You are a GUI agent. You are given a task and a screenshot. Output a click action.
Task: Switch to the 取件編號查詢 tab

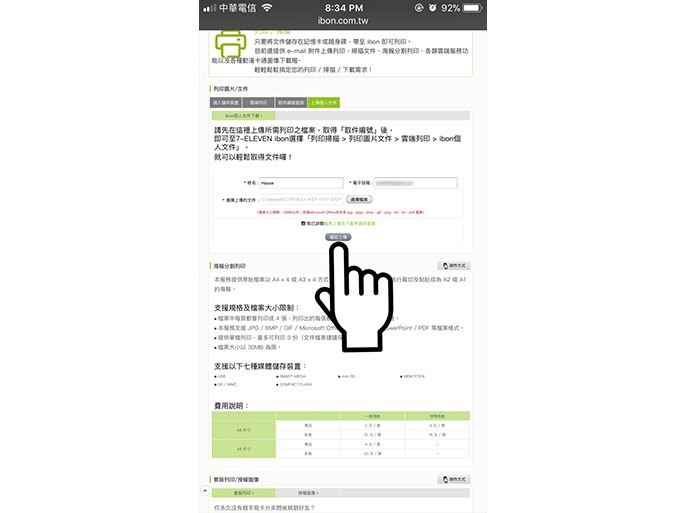coord(291,103)
